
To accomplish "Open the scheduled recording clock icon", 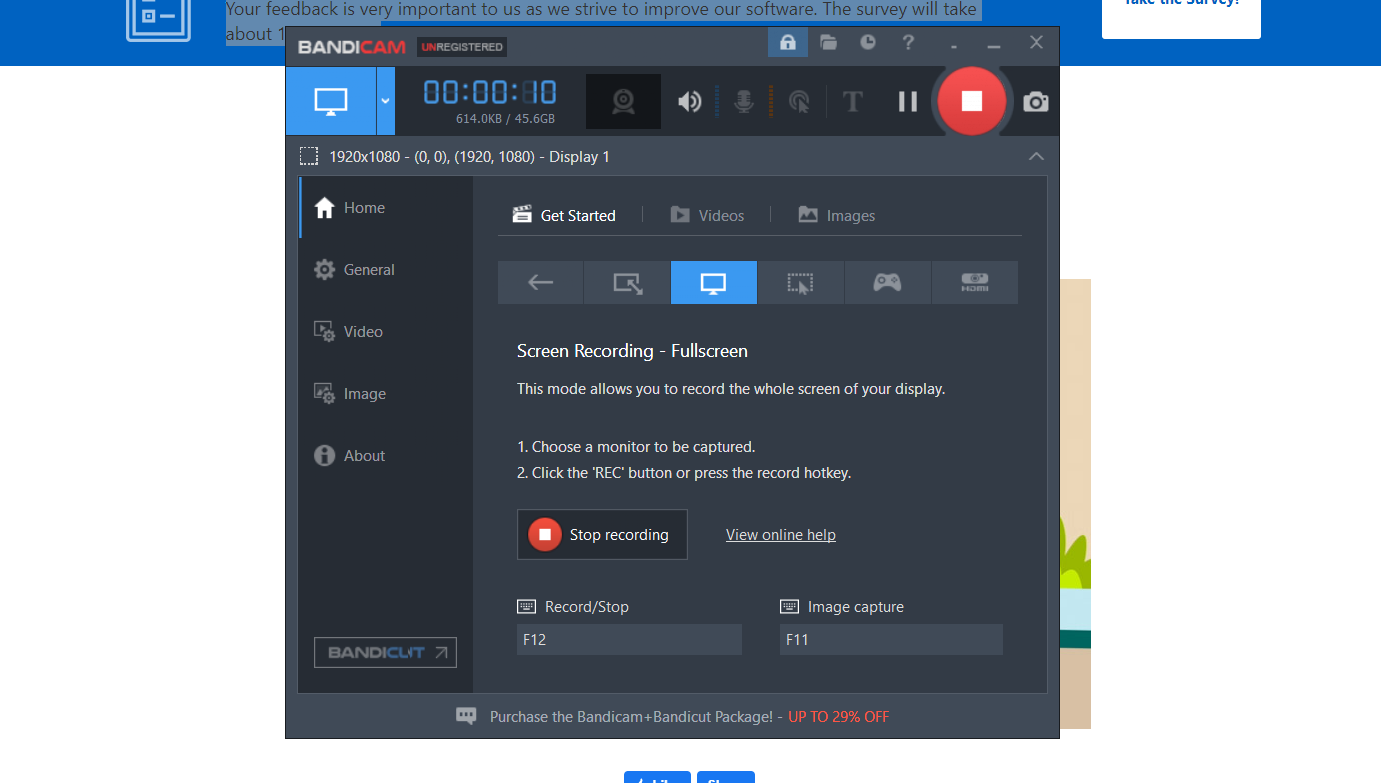I will [868, 42].
